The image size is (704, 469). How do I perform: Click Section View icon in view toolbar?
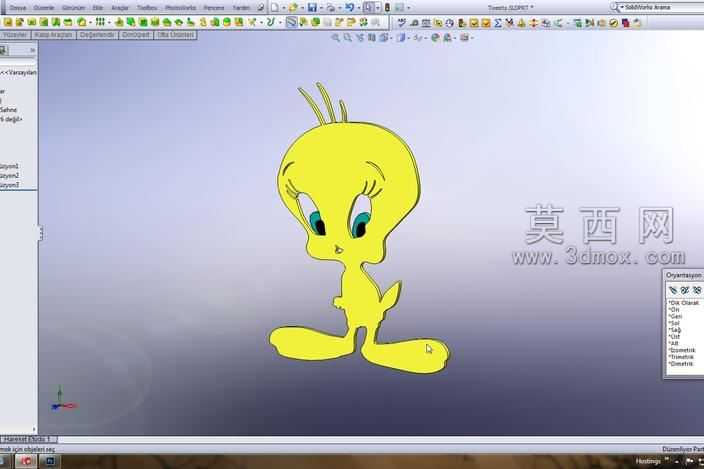(x=372, y=38)
